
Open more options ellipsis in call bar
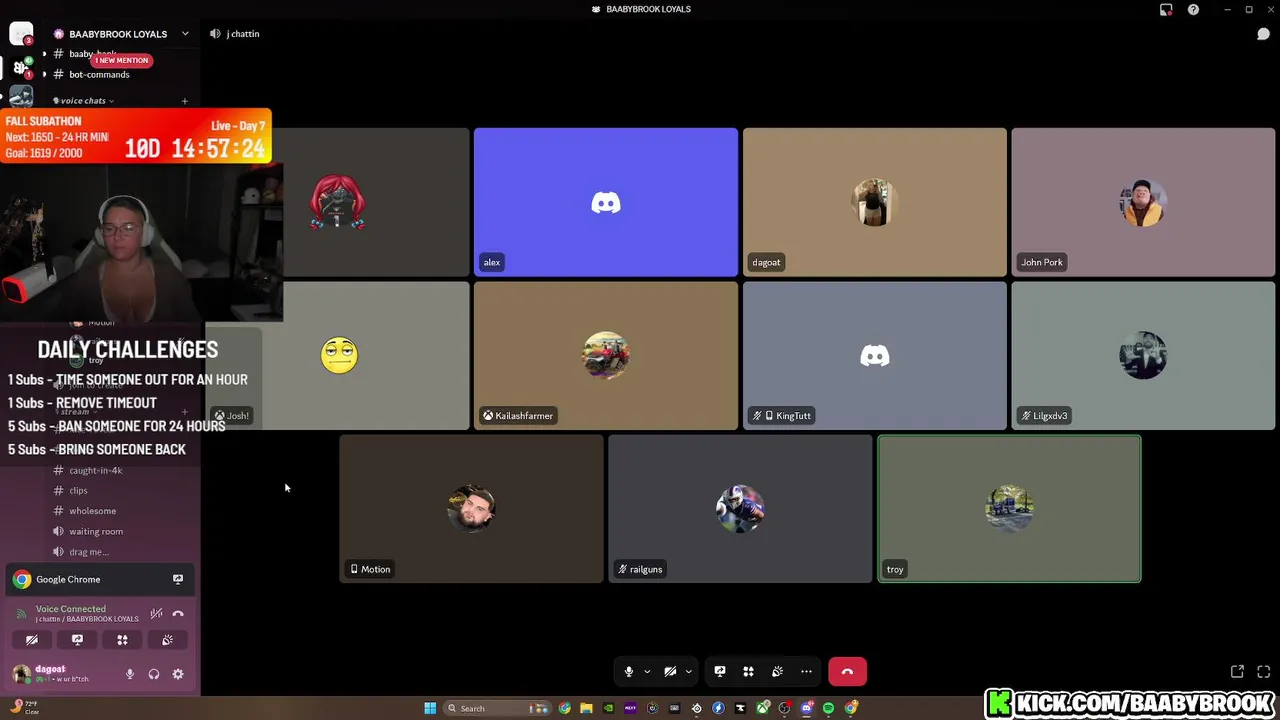tap(806, 672)
